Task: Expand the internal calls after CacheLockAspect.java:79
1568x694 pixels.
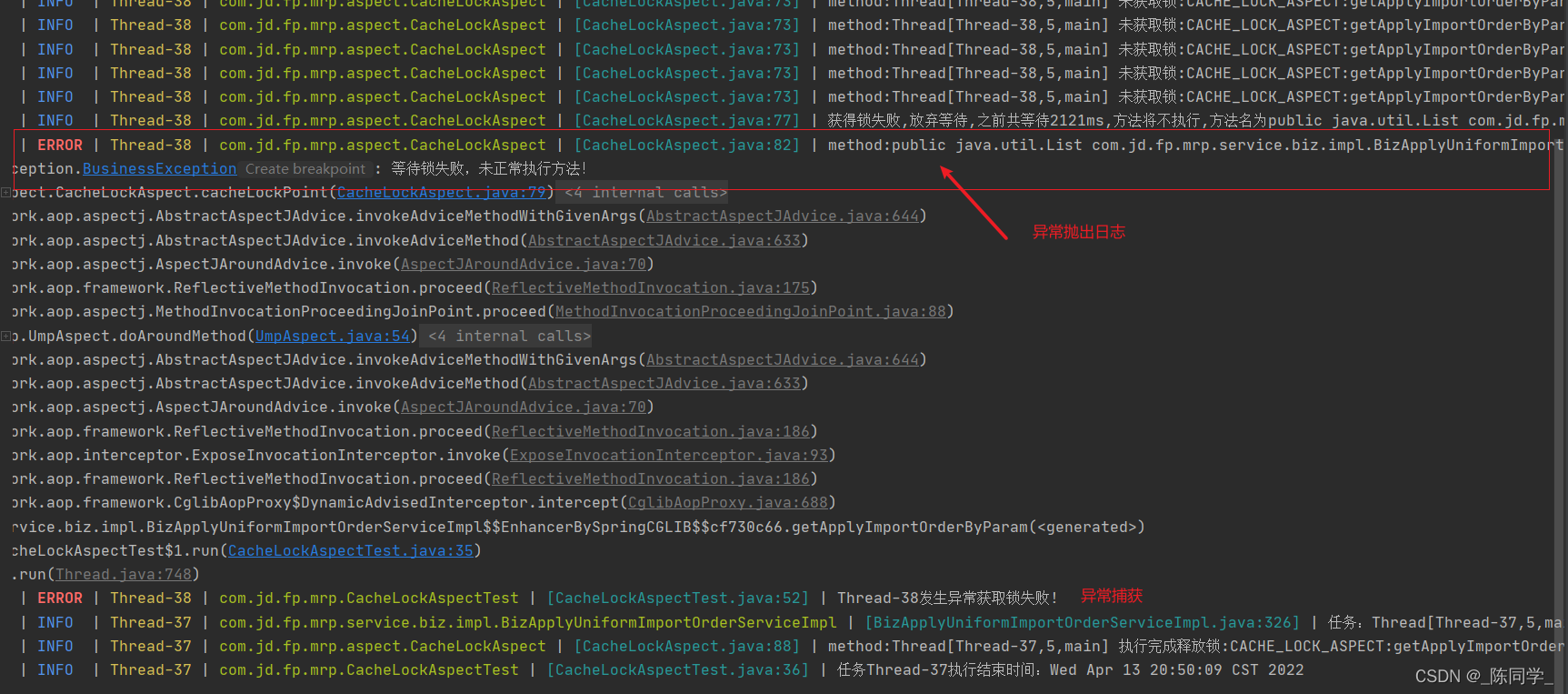Action: [645, 193]
